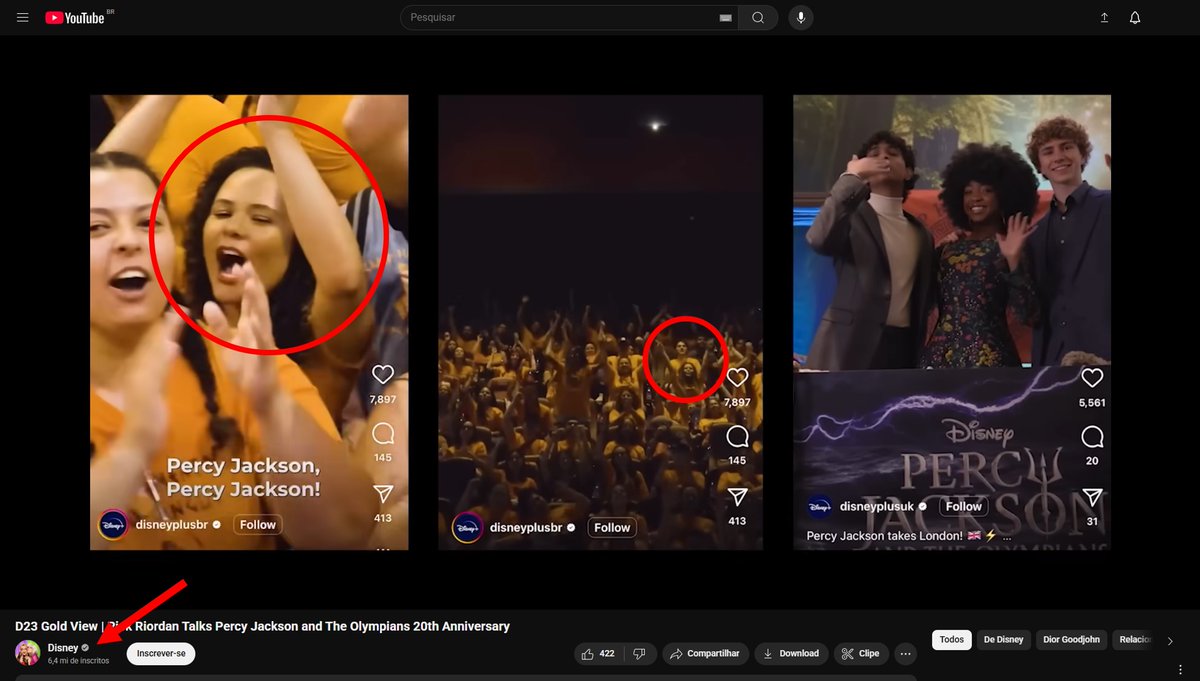Like the video with 422 likes
The width and height of the screenshot is (1200, 681).
pyautogui.click(x=600, y=654)
